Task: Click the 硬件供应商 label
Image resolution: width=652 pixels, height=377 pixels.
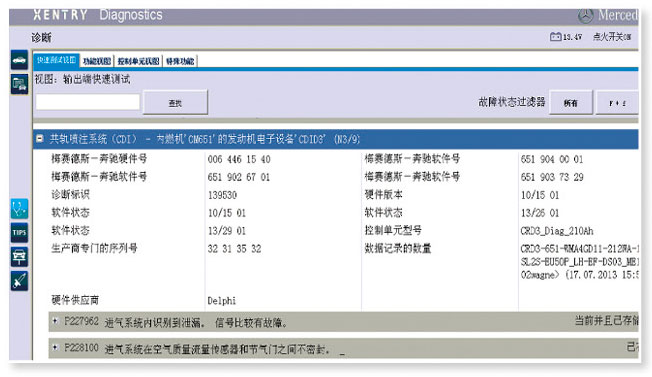Action: point(75,300)
